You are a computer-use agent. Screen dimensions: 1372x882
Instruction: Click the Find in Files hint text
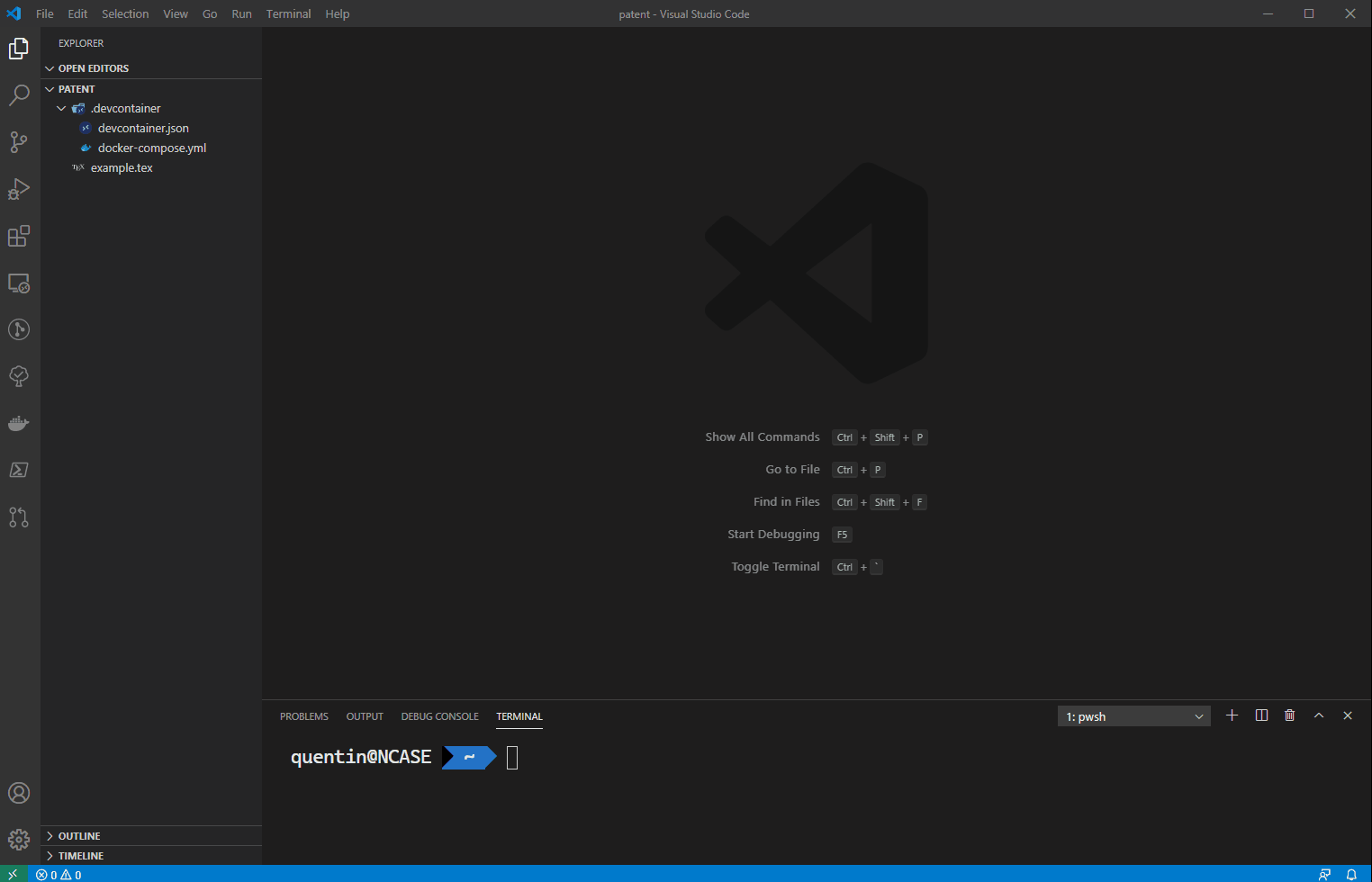787,502
